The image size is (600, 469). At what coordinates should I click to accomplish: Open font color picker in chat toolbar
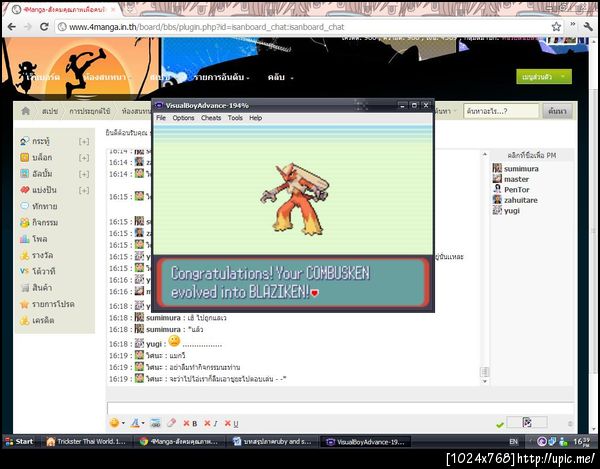[x=137, y=423]
